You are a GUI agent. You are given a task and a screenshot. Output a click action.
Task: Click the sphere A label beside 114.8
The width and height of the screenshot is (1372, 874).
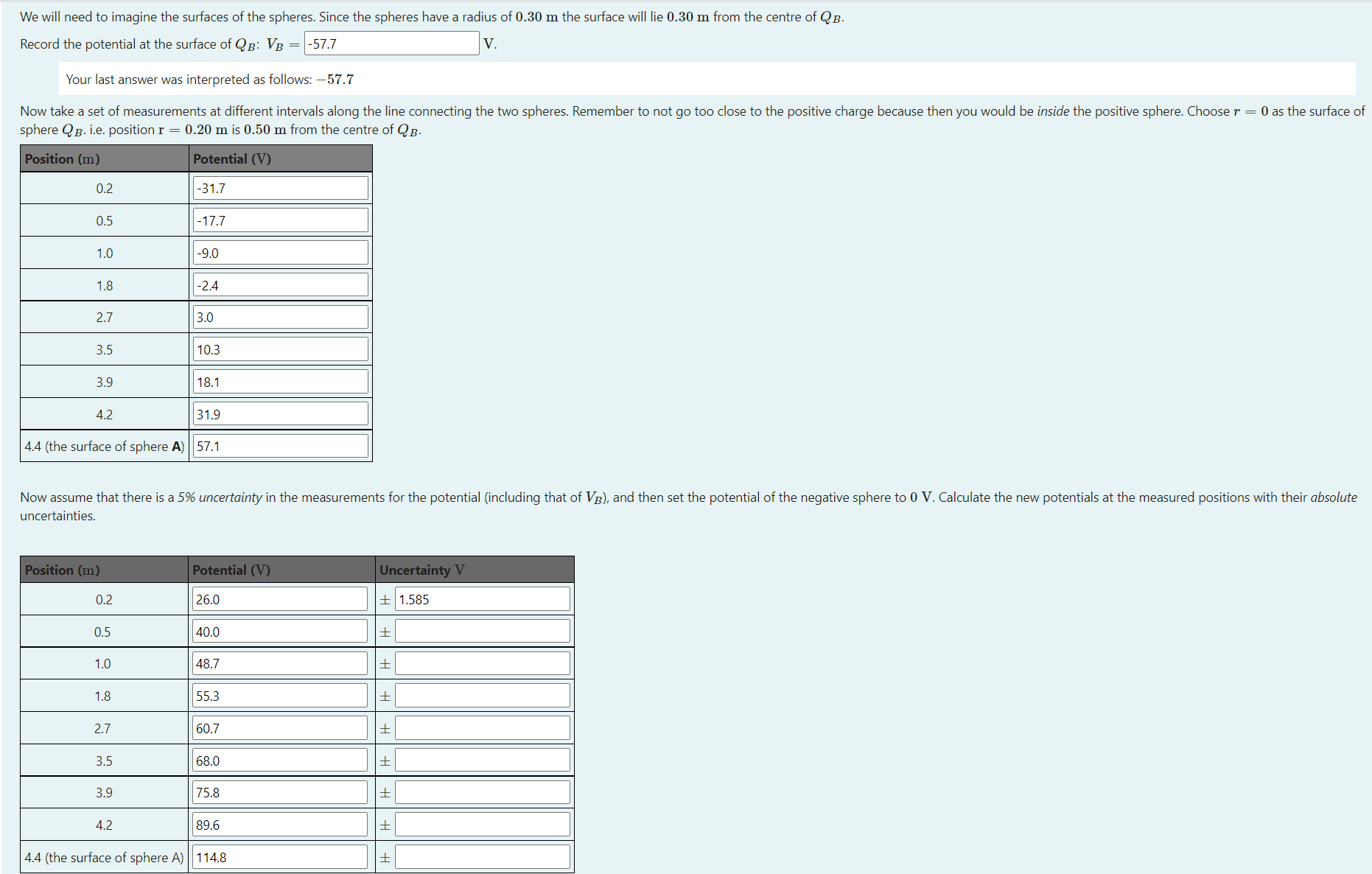tap(104, 857)
